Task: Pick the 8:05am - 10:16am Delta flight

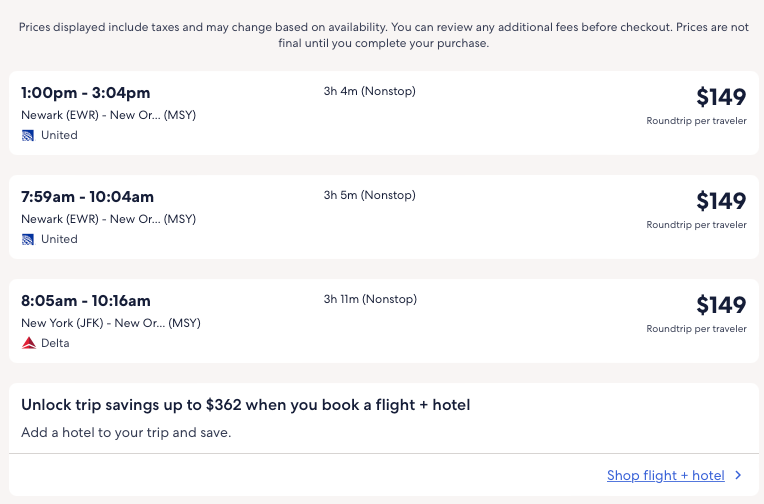Action: (x=86, y=301)
